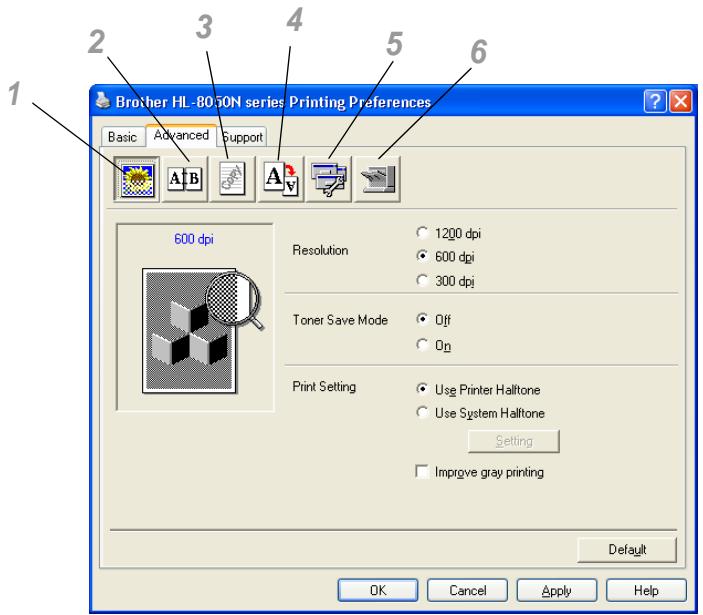Choose Use Printer Halftone
The image size is (703, 615).
point(478,390)
